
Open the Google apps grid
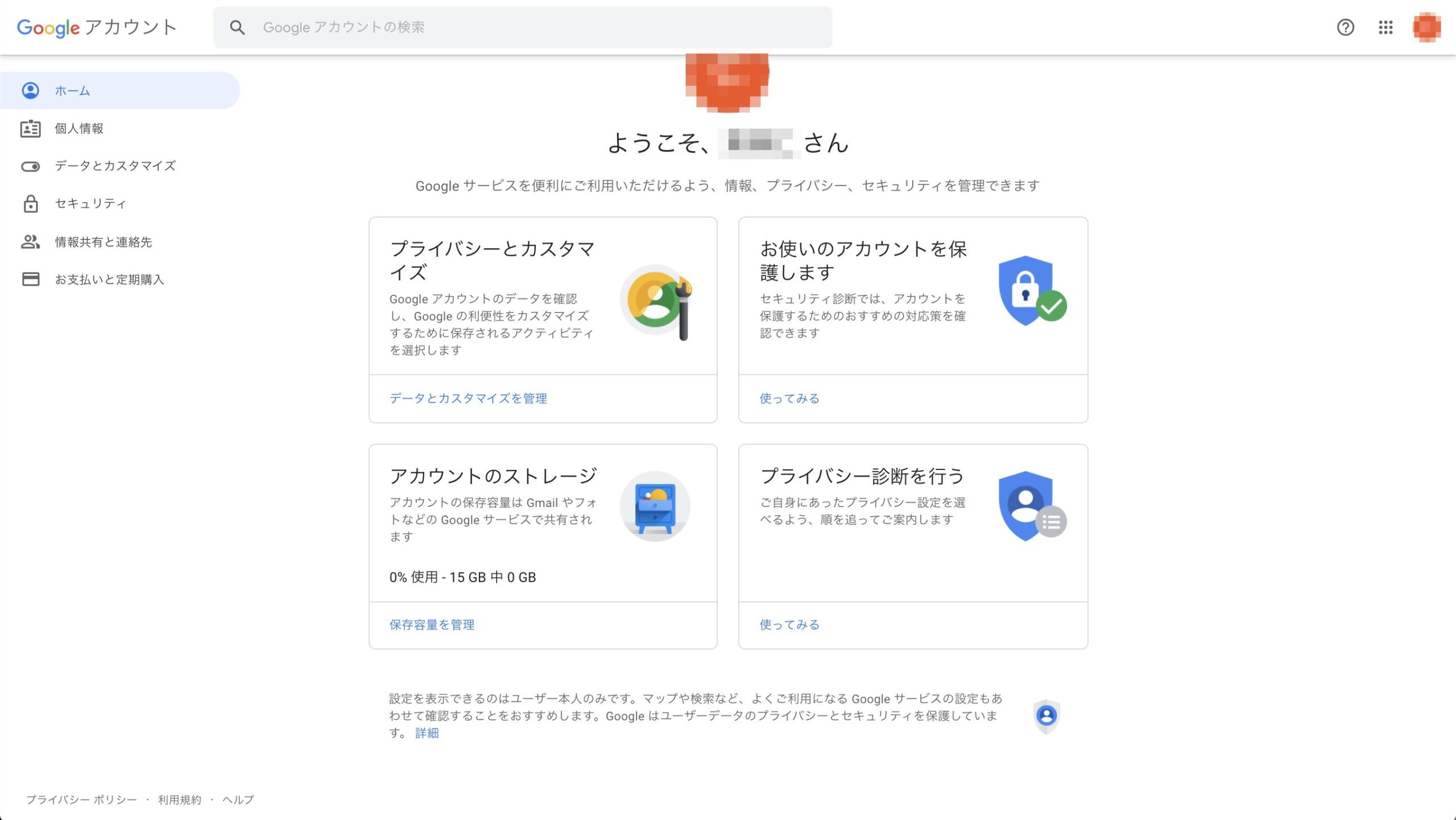pos(1385,27)
